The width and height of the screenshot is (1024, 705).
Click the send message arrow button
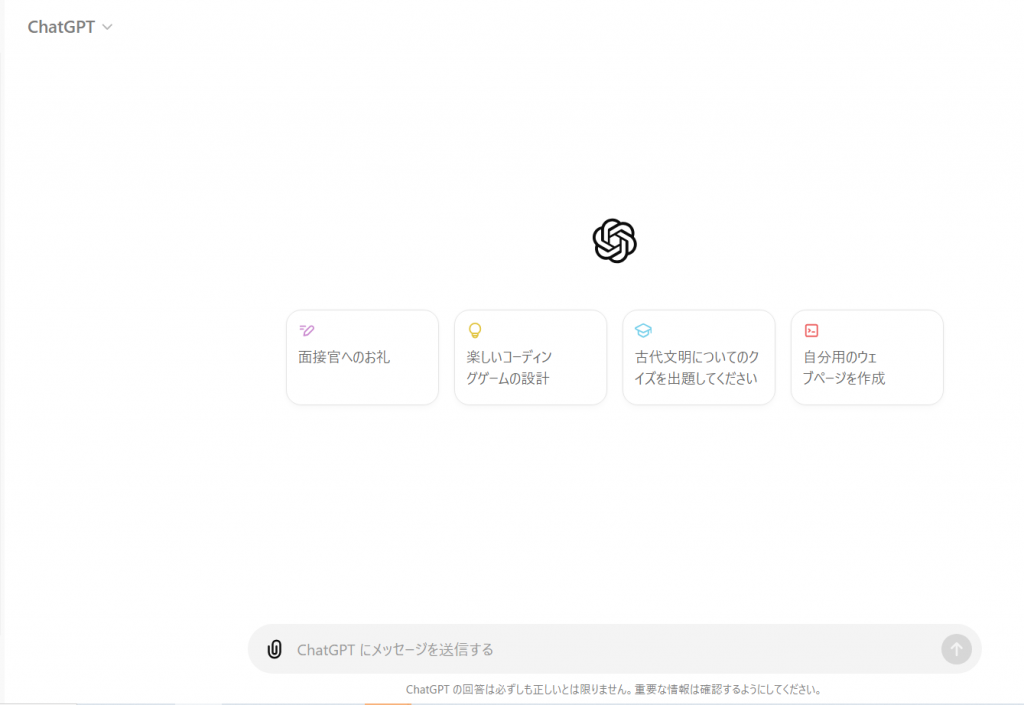(956, 649)
